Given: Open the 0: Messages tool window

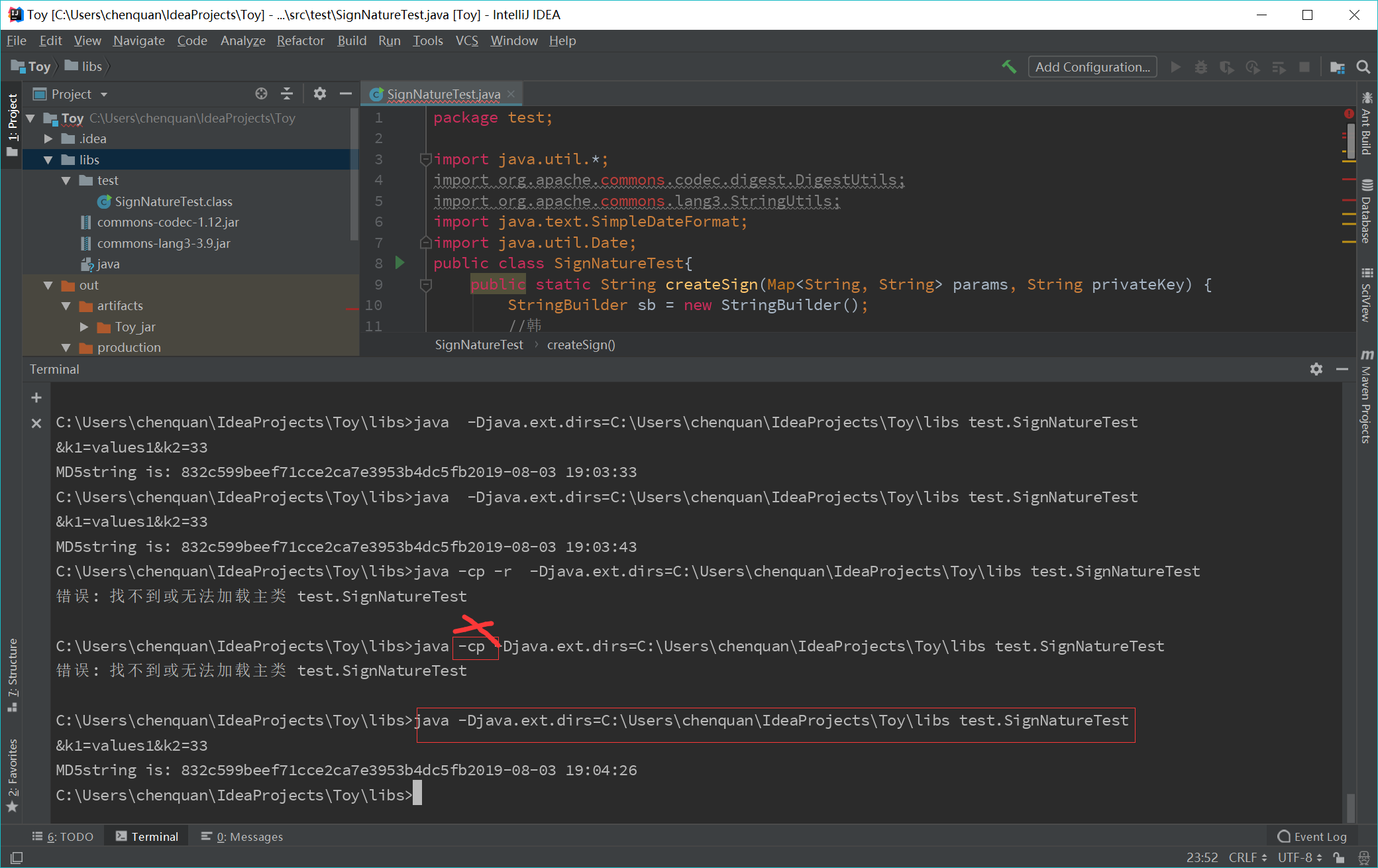Looking at the screenshot, I should click(x=242, y=836).
